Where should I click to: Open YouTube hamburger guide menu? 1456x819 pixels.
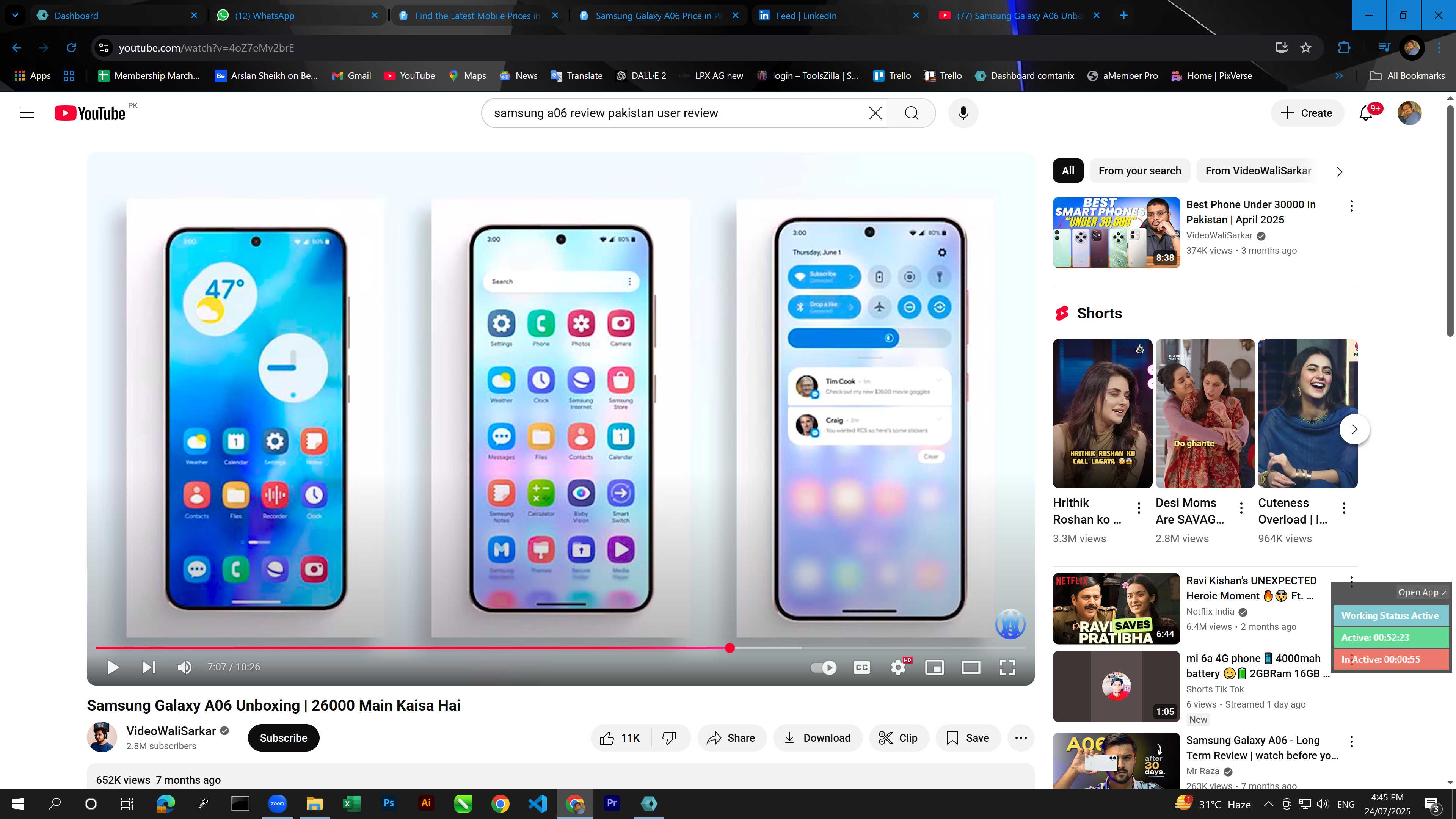[27, 113]
